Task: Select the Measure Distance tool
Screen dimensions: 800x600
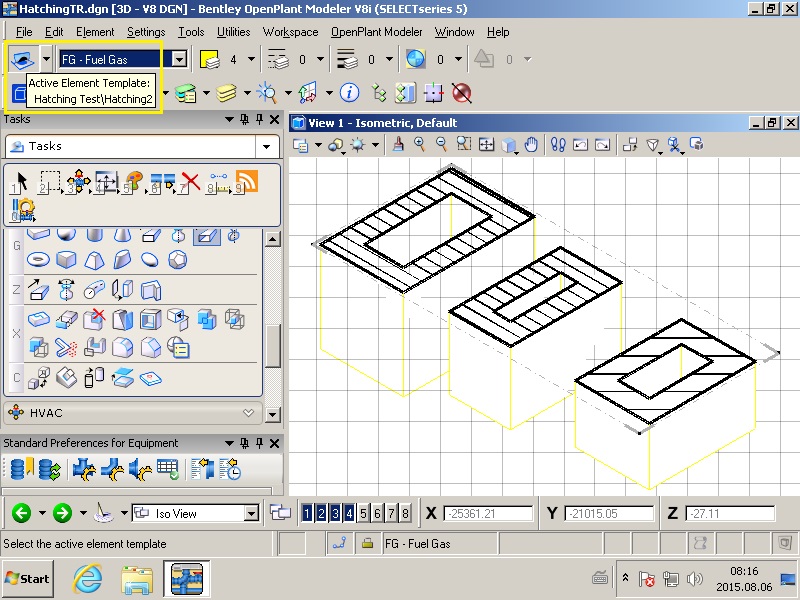Action: click(218, 182)
